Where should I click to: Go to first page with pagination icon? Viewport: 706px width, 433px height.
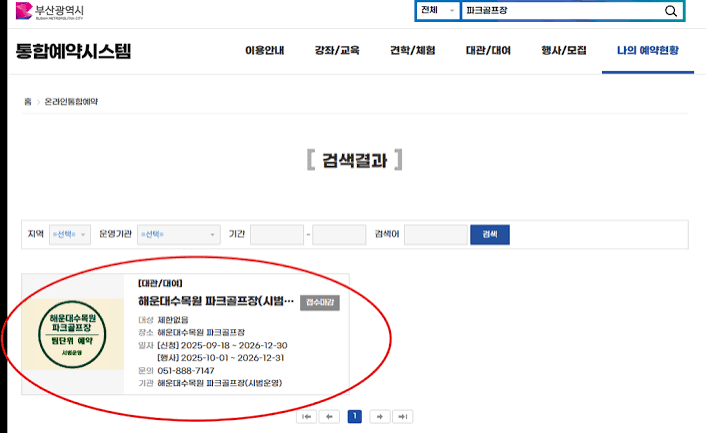click(x=306, y=417)
